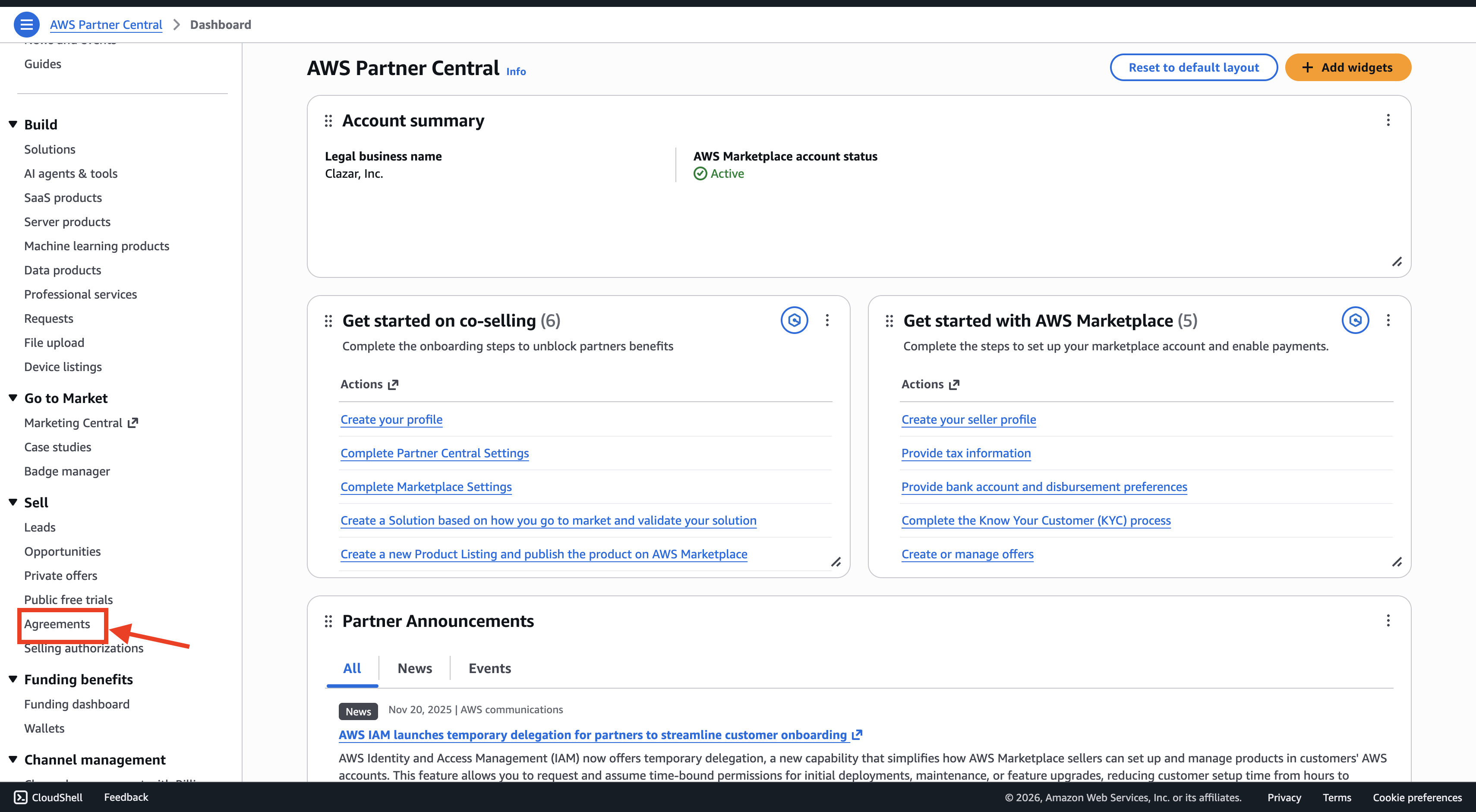Open Complete Partner Central Settings link
Image resolution: width=1476 pixels, height=812 pixels.
coord(434,453)
